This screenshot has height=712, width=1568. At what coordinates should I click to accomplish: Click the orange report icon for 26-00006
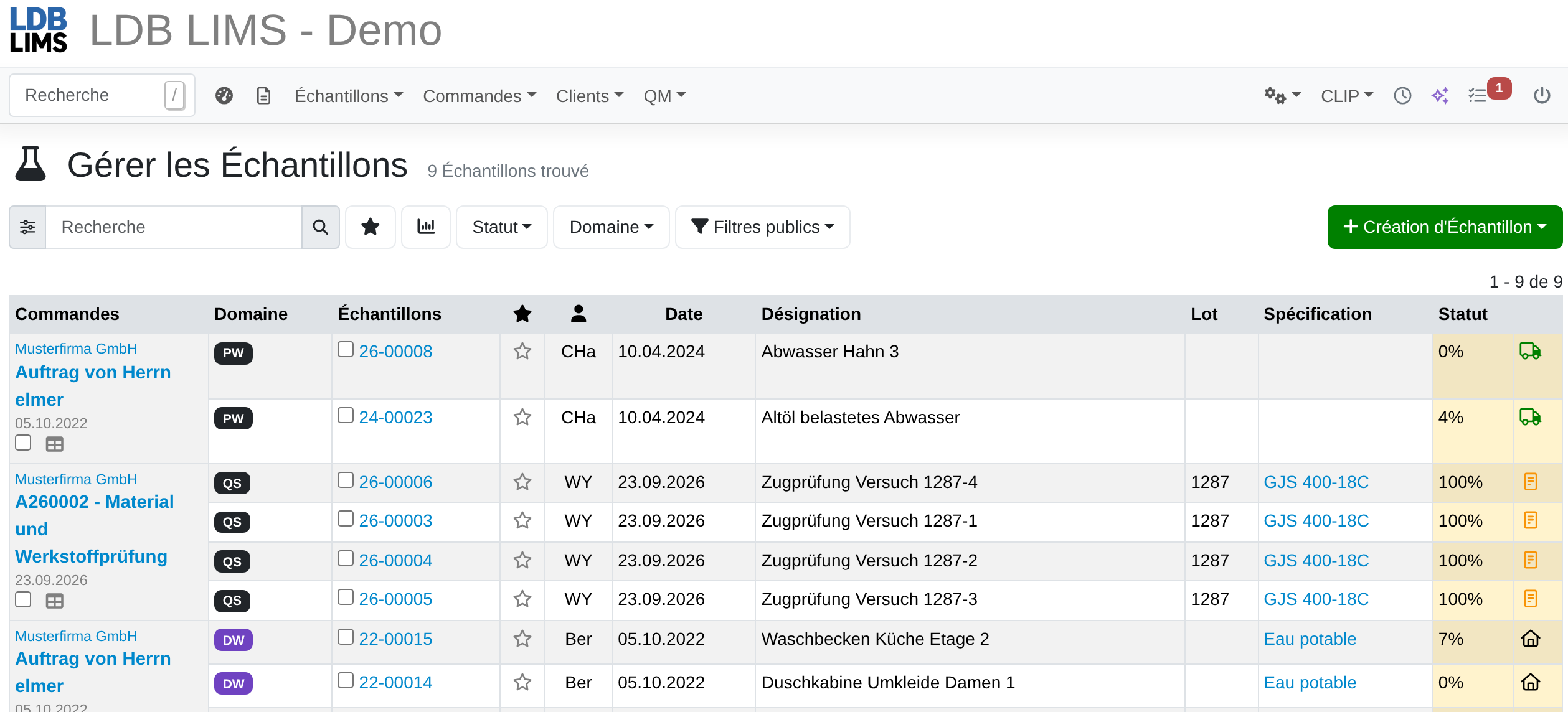click(x=1531, y=482)
